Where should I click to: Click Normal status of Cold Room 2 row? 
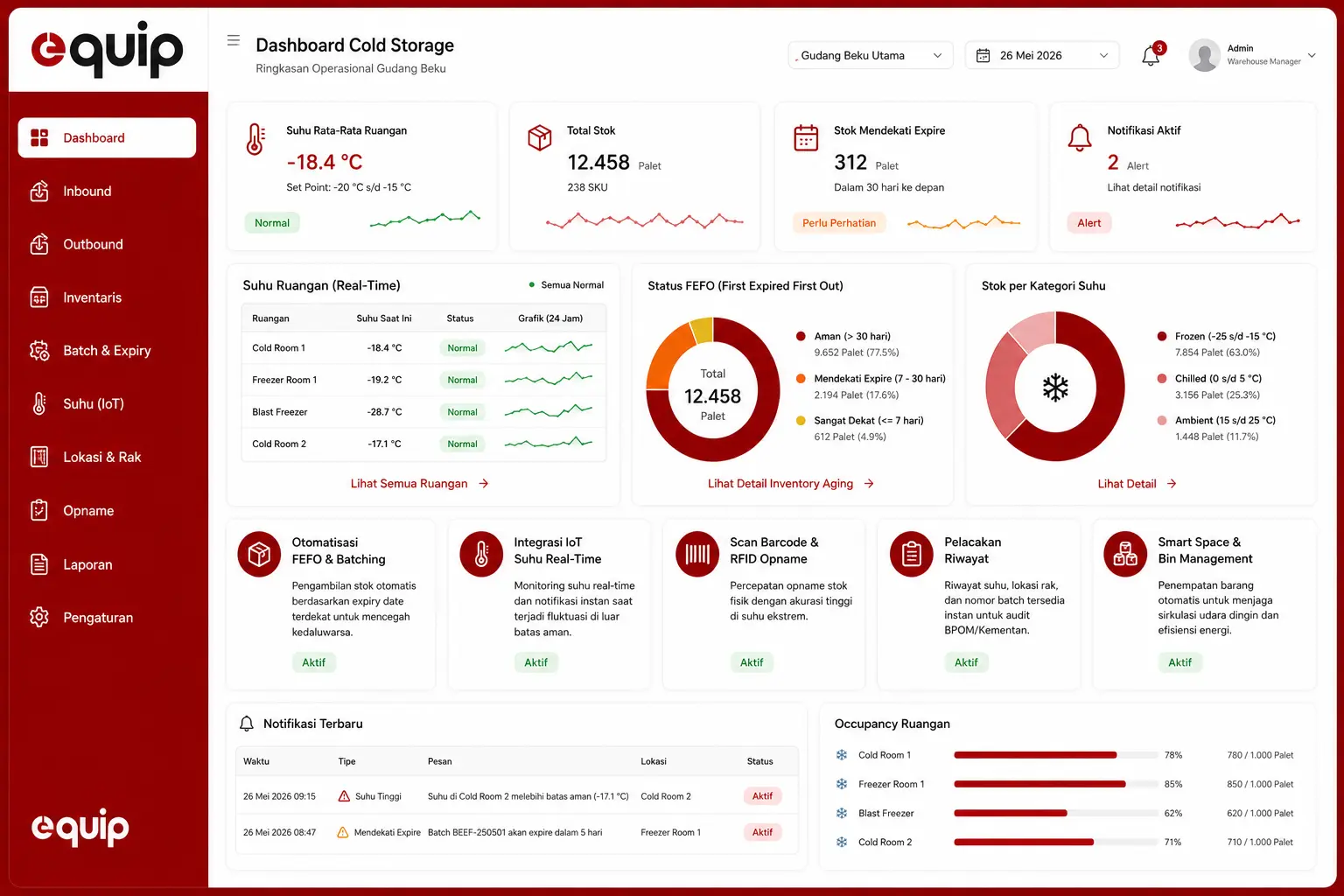(462, 444)
